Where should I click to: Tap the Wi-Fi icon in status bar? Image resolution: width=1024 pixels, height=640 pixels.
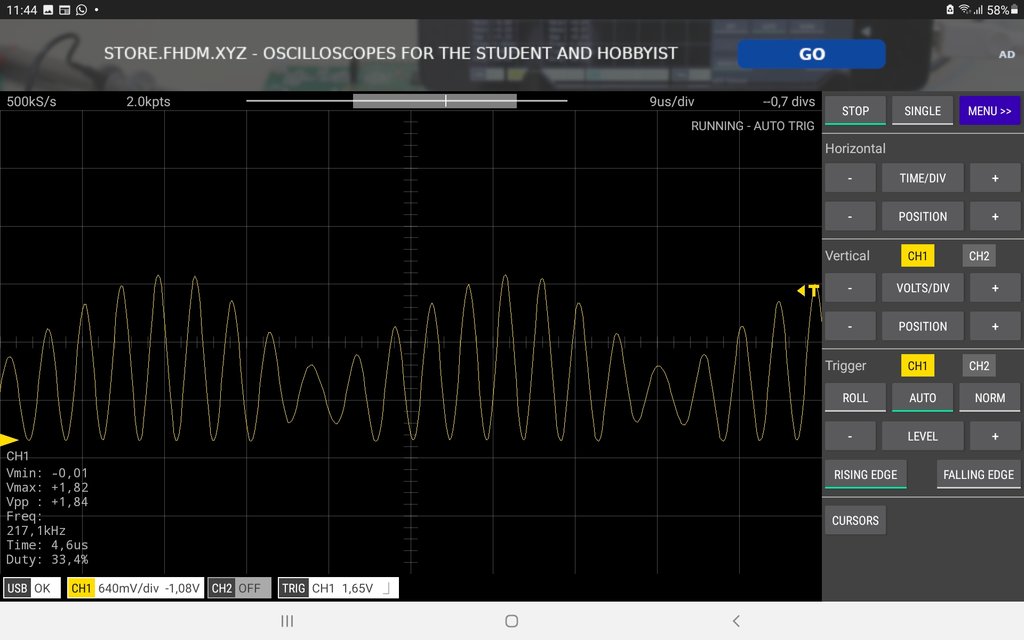pos(964,9)
